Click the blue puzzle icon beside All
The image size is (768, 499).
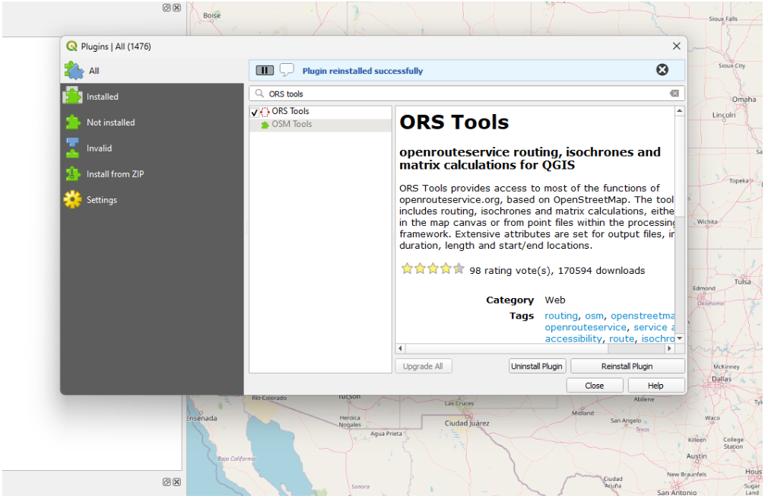tap(73, 71)
